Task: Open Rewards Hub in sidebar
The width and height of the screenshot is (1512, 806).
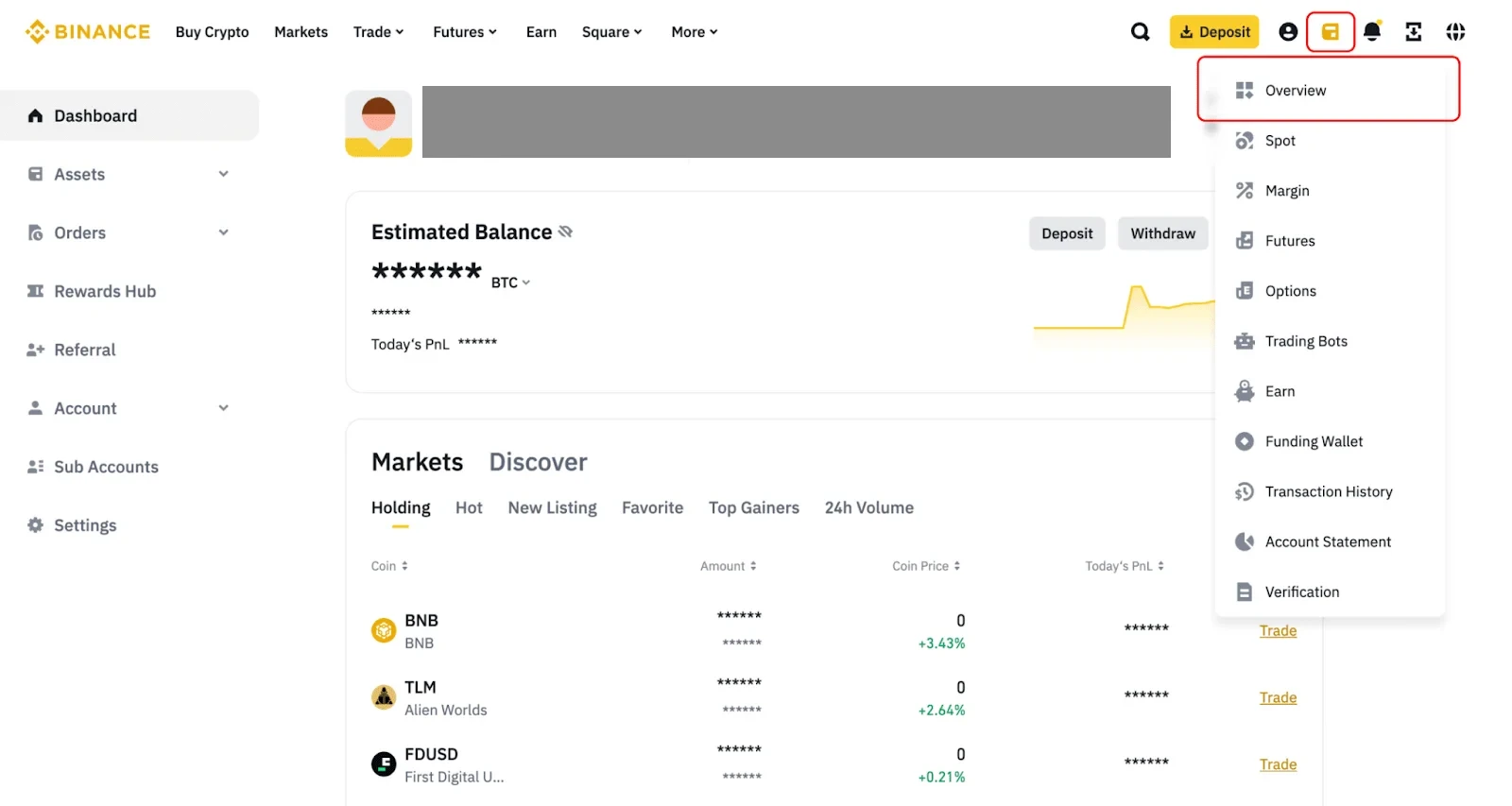Action: click(129, 291)
